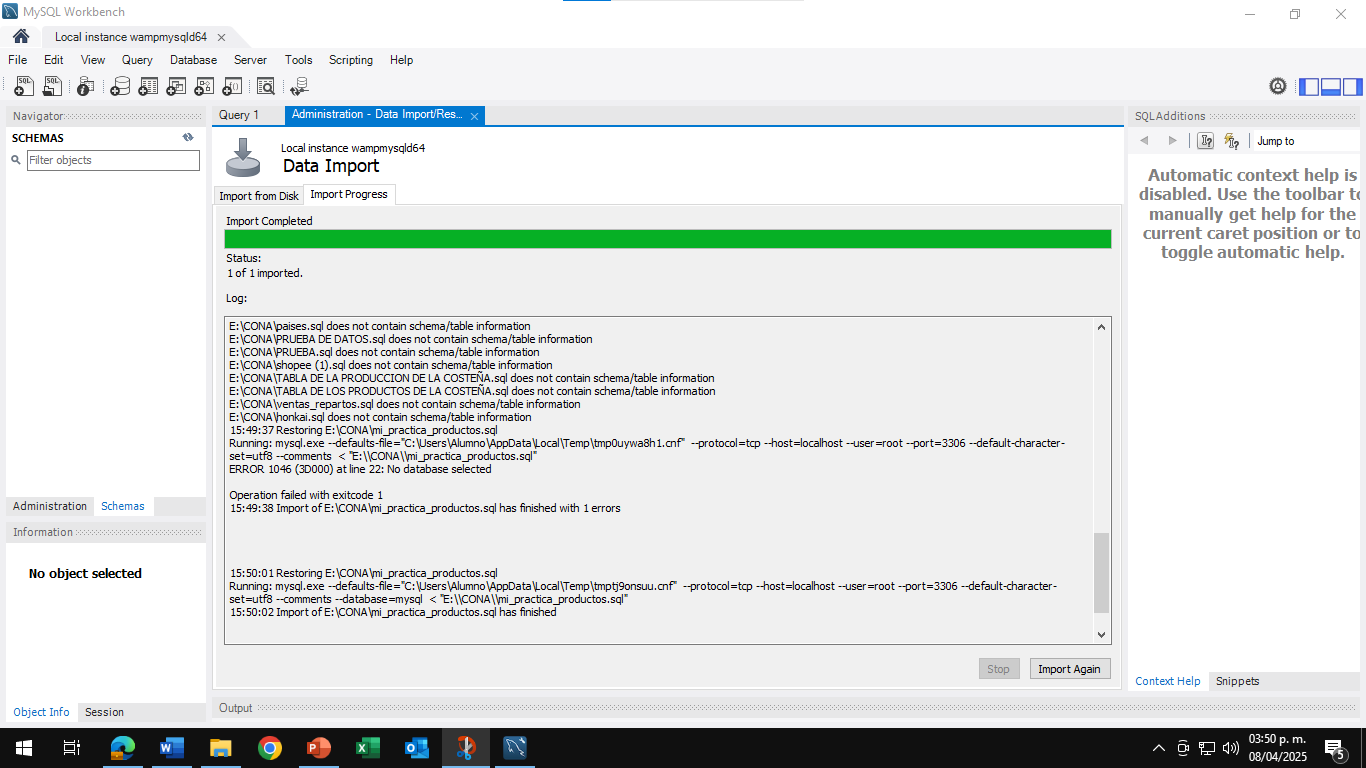The height and width of the screenshot is (768, 1366).
Task: Toggle the bottom output panel
Action: (1331, 87)
